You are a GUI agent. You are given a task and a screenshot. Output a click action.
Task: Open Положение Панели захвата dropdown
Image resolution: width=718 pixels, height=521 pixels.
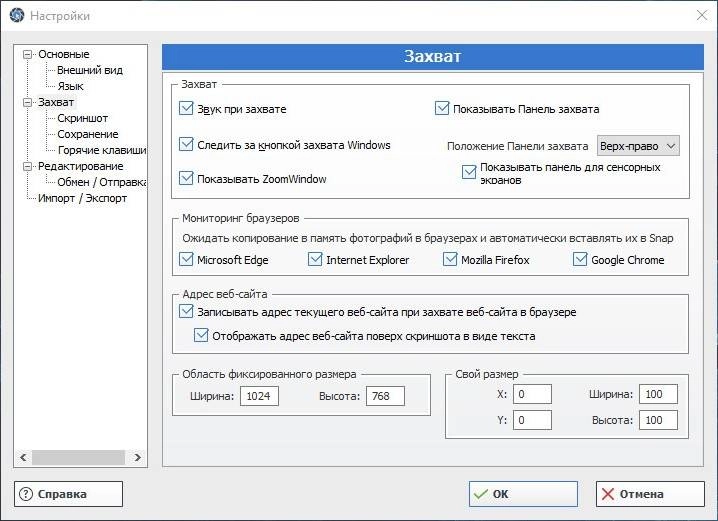638,146
